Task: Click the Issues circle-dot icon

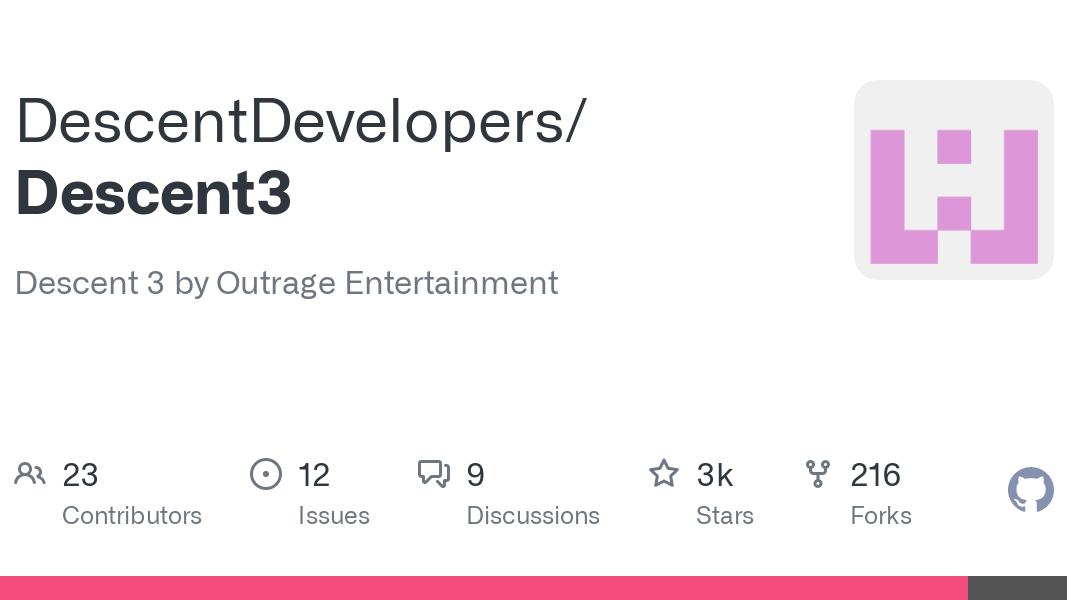Action: 266,474
